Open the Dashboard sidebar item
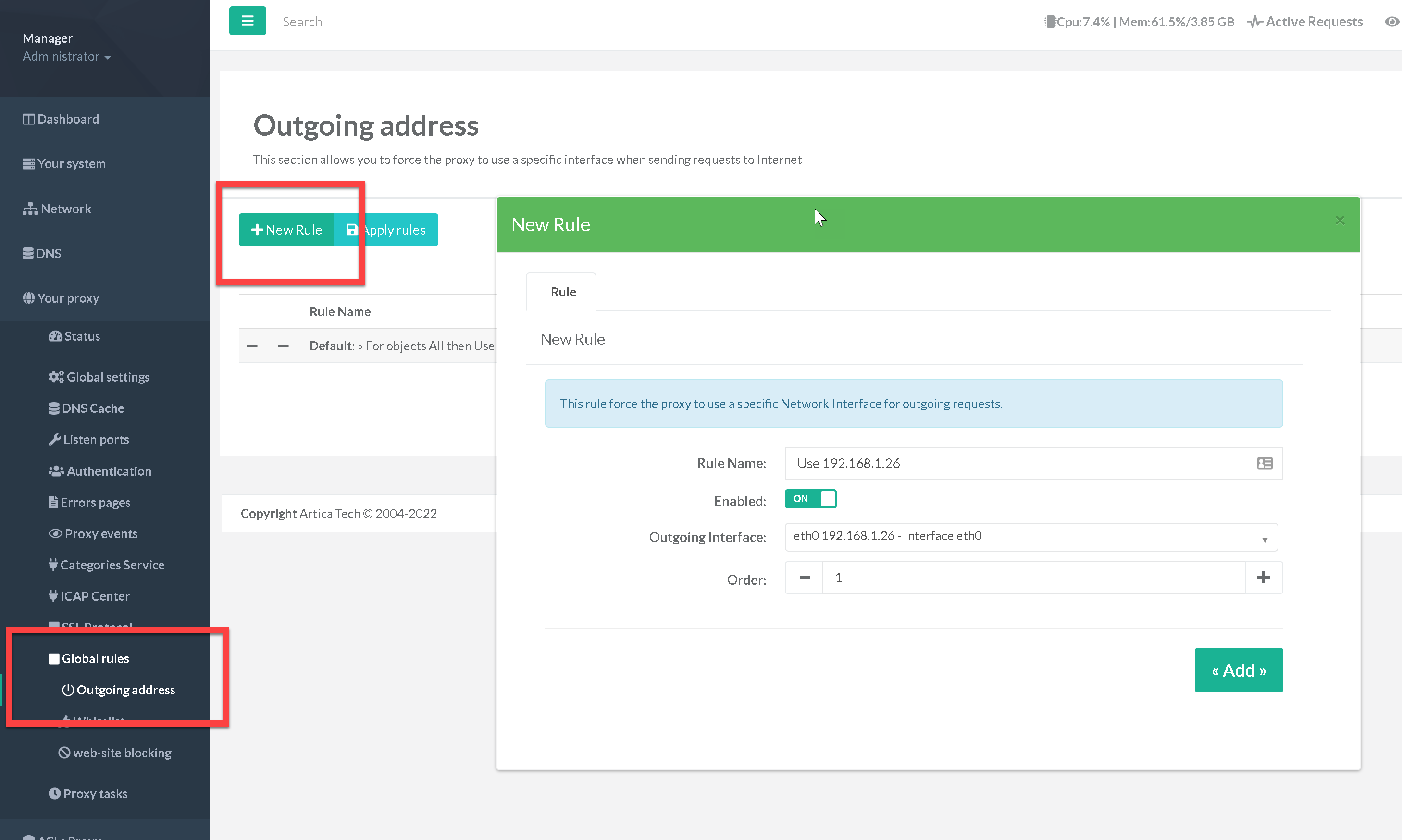Image resolution: width=1402 pixels, height=840 pixels. pyautogui.click(x=68, y=119)
